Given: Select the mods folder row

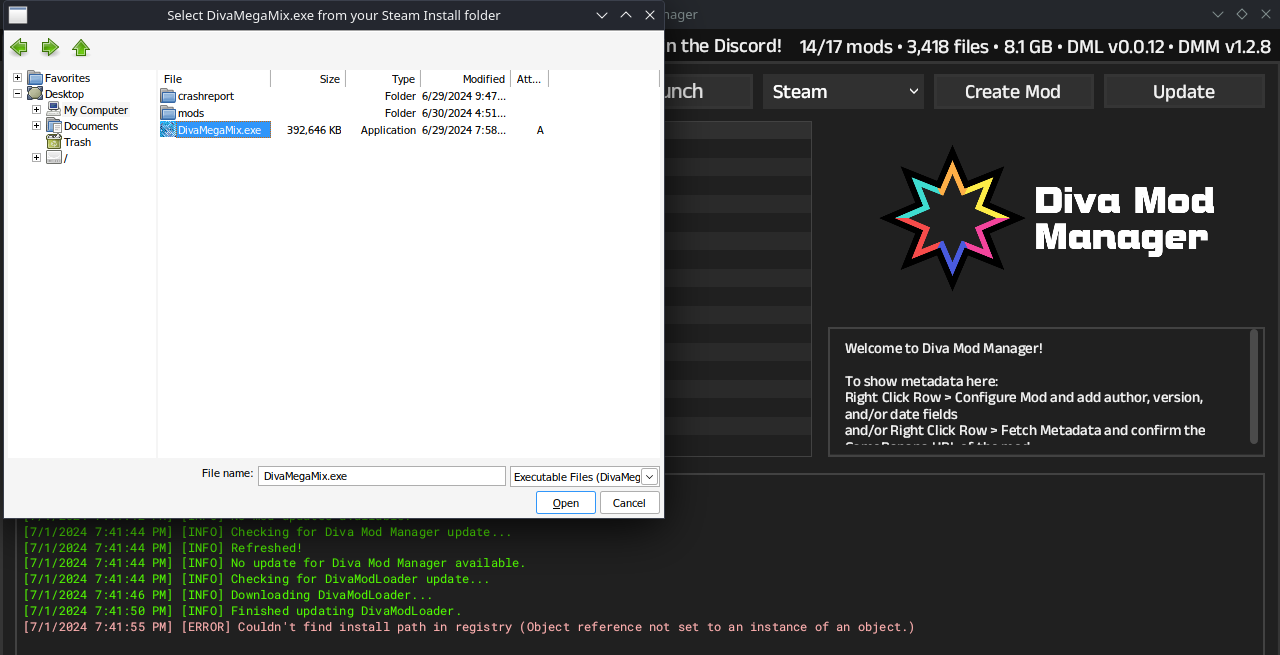Looking at the screenshot, I should coord(354,113).
